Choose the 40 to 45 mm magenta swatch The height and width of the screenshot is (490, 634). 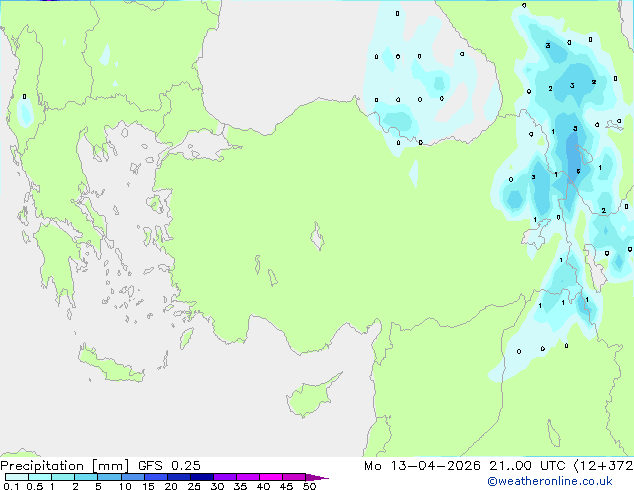tap(271, 477)
